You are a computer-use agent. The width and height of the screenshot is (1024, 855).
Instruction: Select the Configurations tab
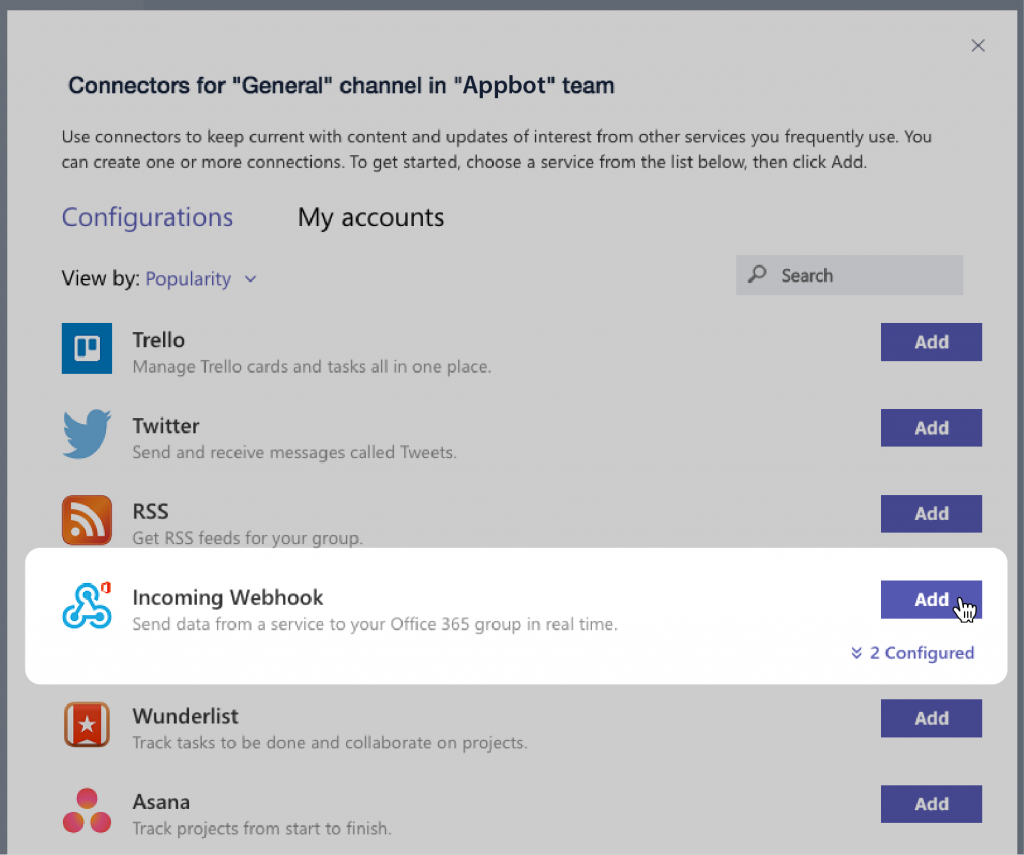coord(147,217)
